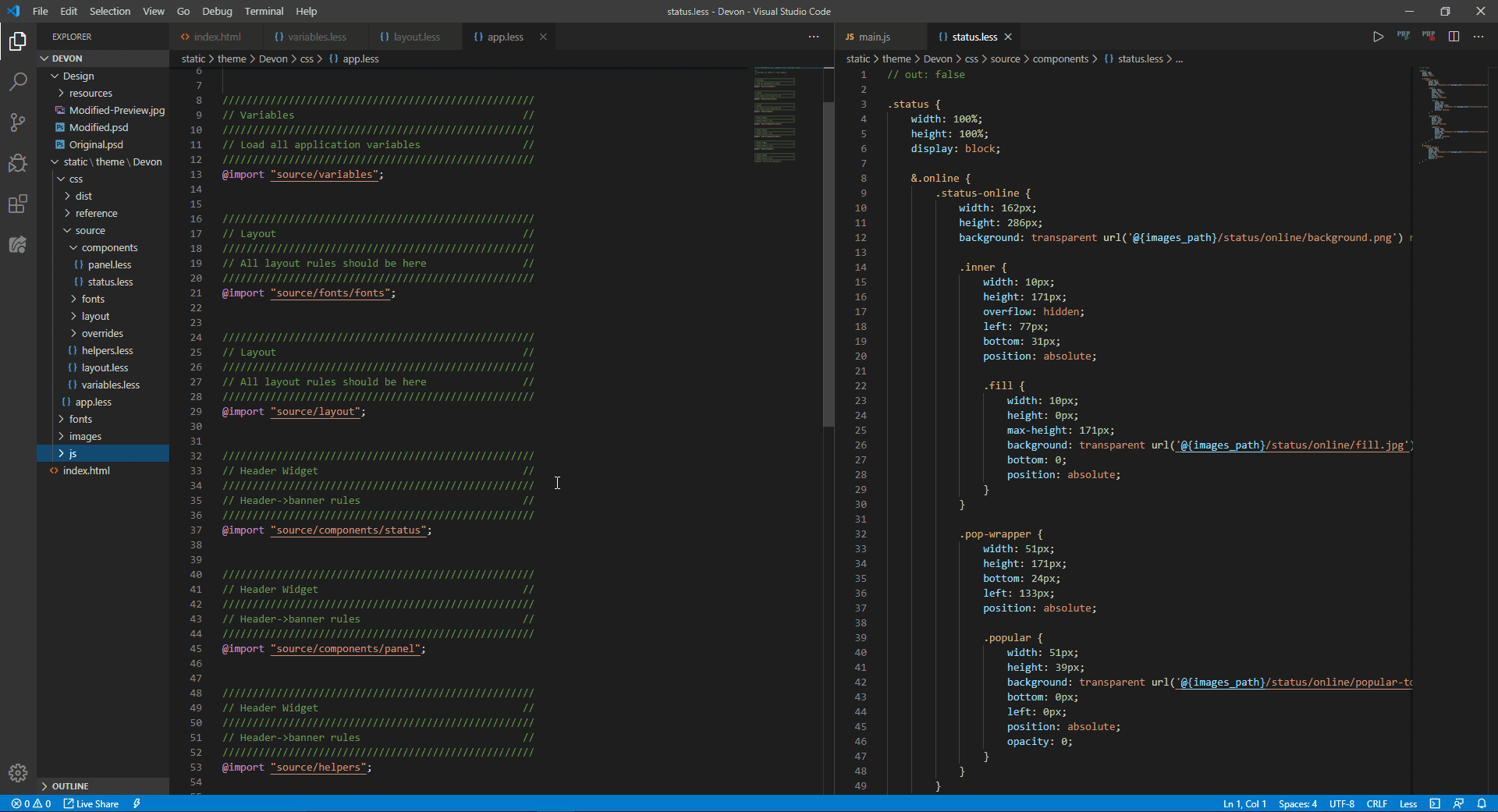Expand the OUTLINE section
Viewport: 1498px width, 812px height.
(x=103, y=786)
